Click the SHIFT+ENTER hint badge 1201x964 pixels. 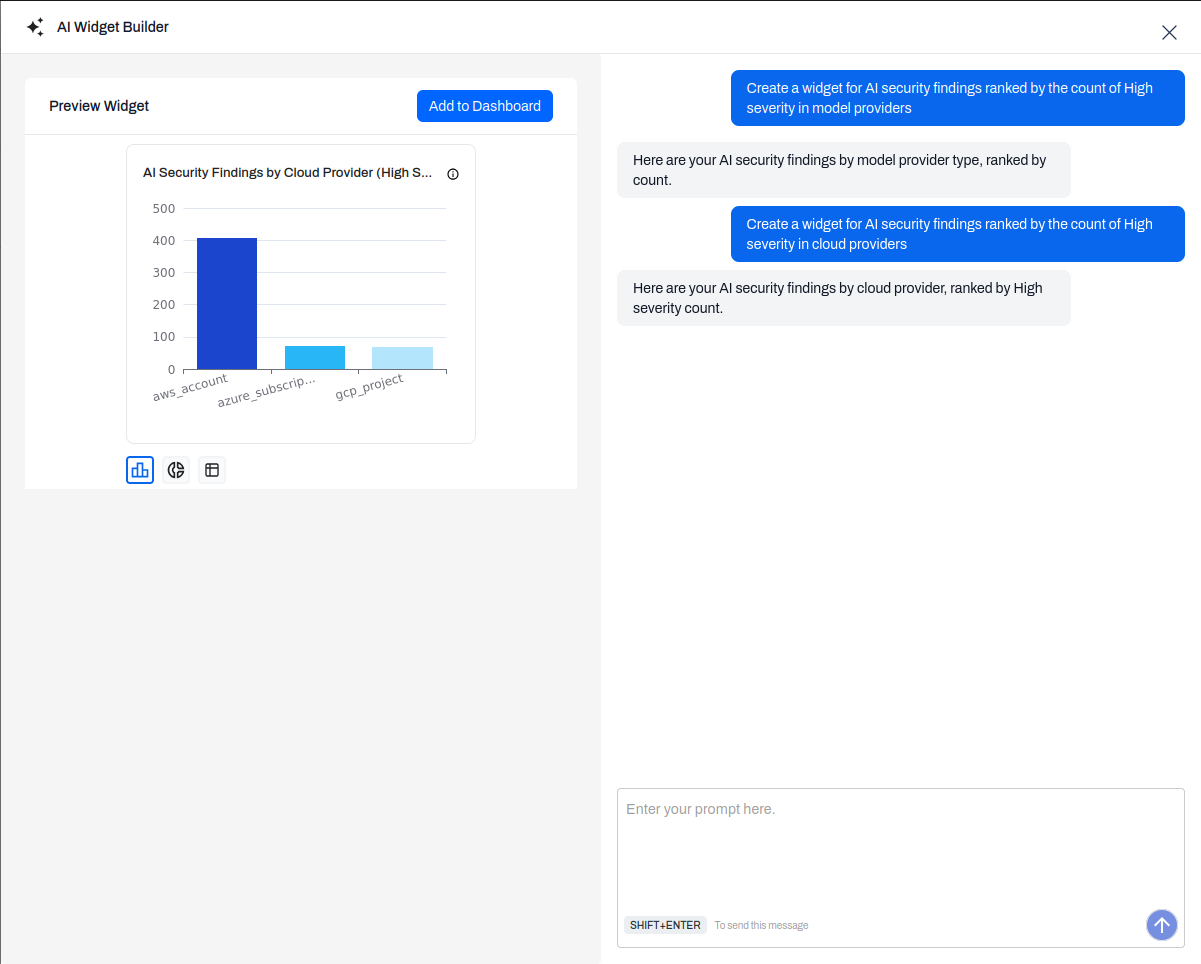(x=665, y=925)
